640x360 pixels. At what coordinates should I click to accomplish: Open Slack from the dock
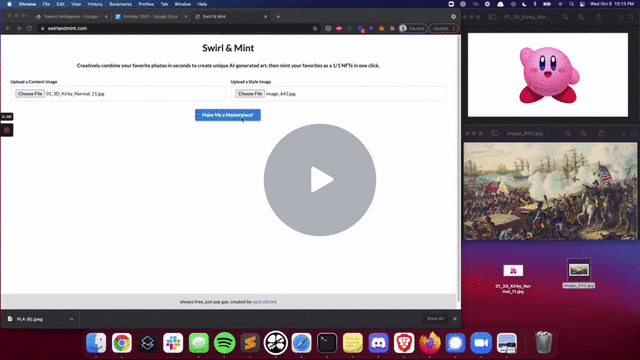pos(173,342)
